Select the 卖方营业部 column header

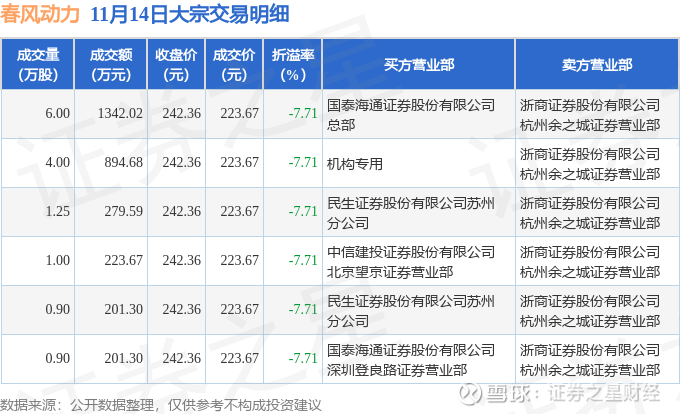(x=597, y=65)
